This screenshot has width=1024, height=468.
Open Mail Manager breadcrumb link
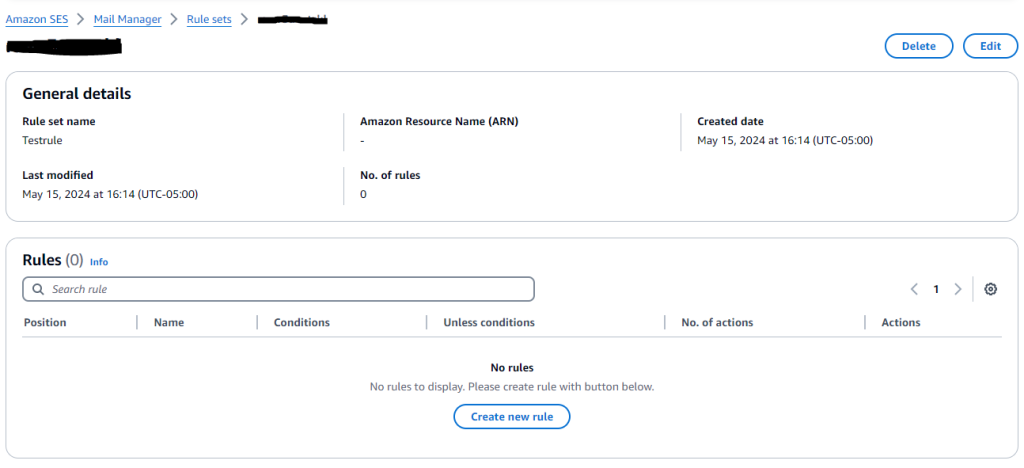click(x=127, y=19)
